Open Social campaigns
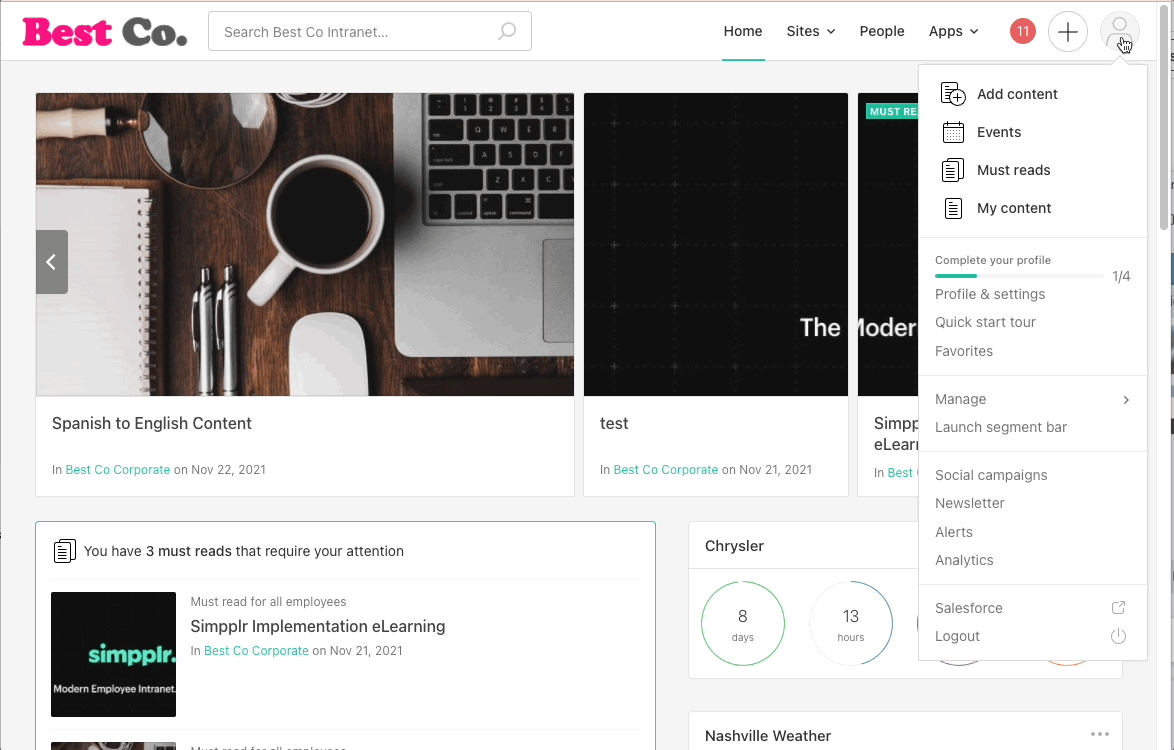Viewport: 1174px width, 750px height. (991, 475)
